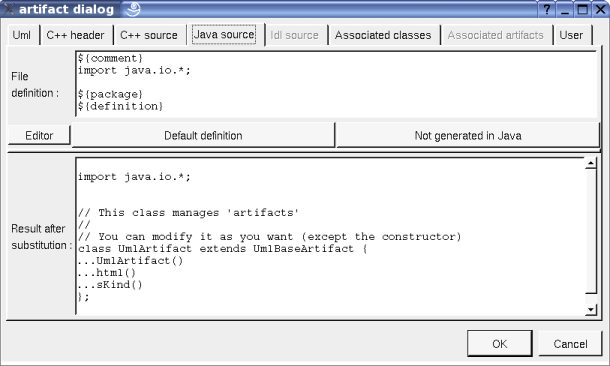Viewport: 610px width, 366px height.
Task: Click the X11 icon in title bar
Action: click(9, 9)
